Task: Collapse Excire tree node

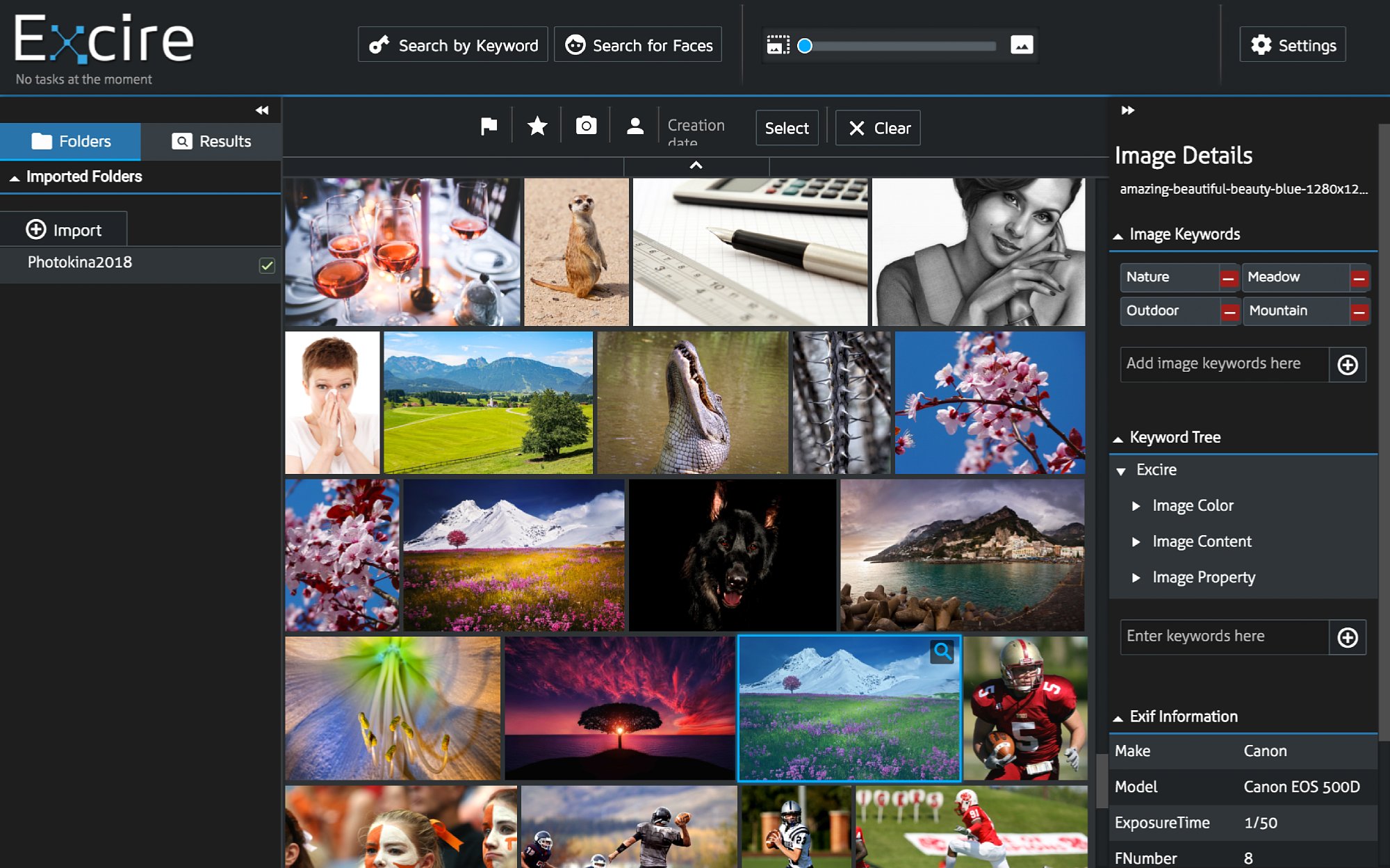Action: (1120, 471)
